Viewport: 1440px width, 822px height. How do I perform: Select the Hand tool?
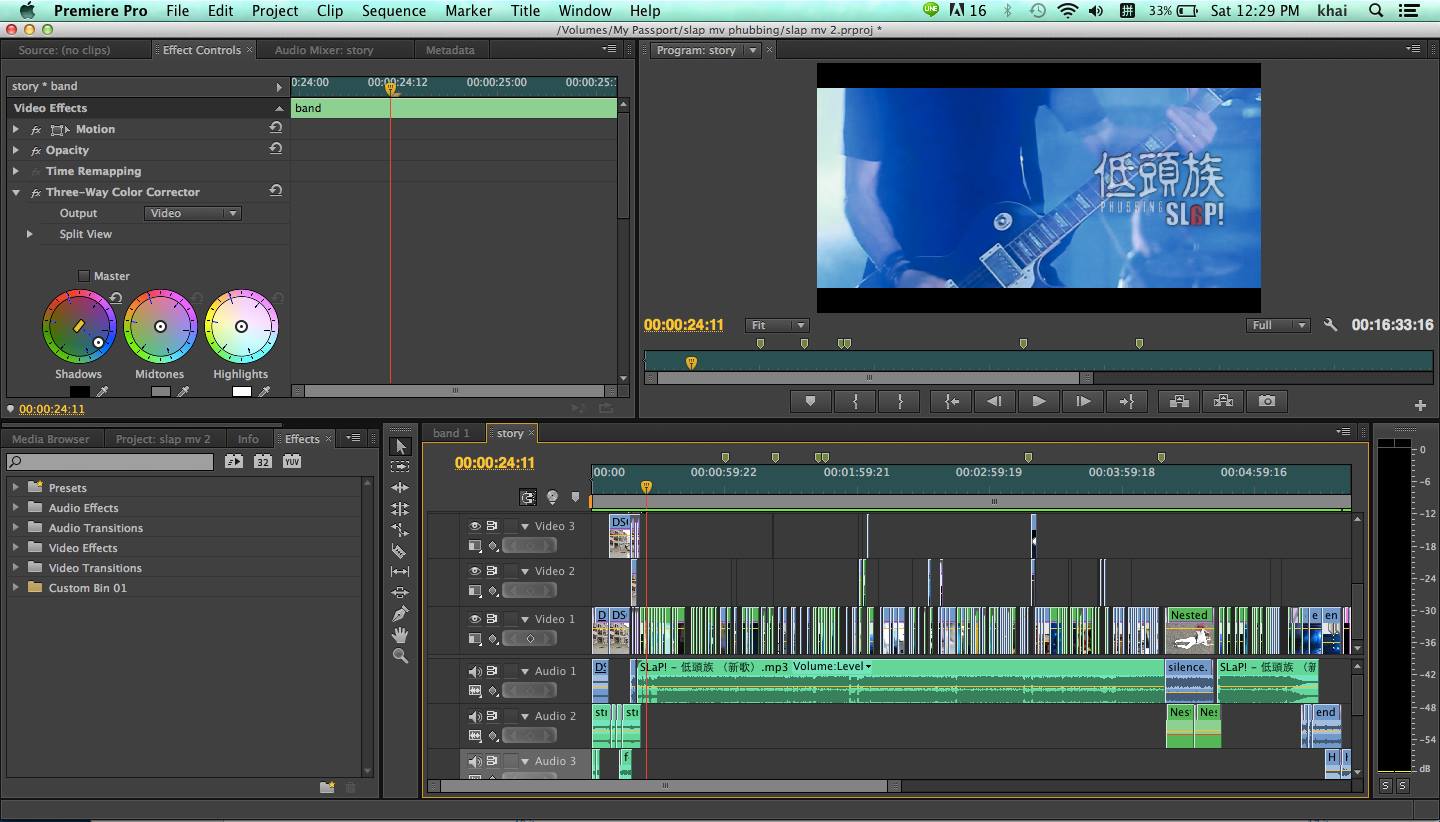[400, 635]
